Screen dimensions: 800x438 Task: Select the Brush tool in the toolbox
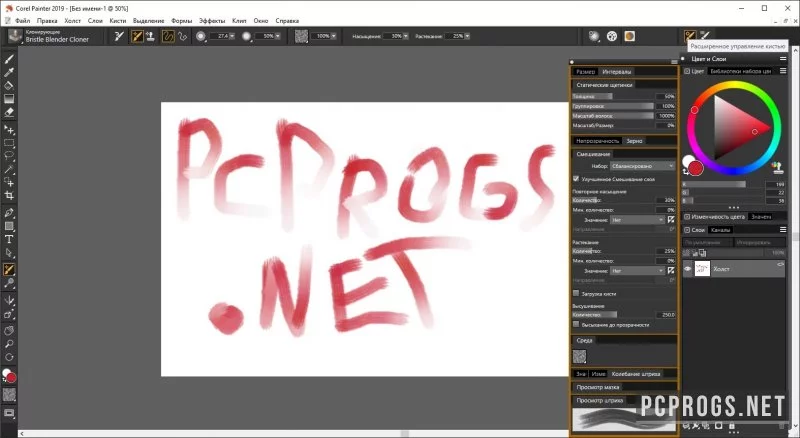click(9, 59)
